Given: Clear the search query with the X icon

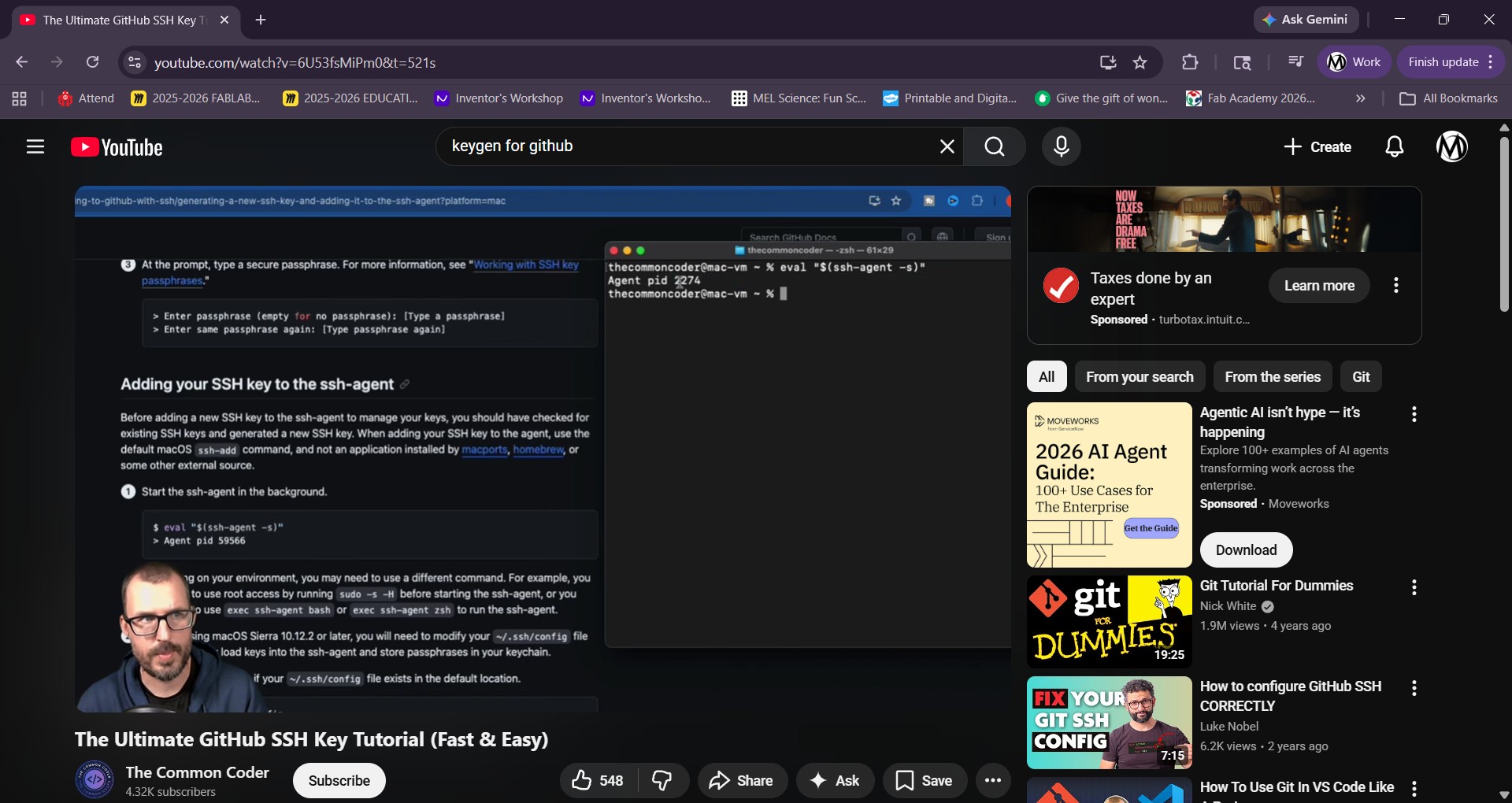Looking at the screenshot, I should (947, 146).
